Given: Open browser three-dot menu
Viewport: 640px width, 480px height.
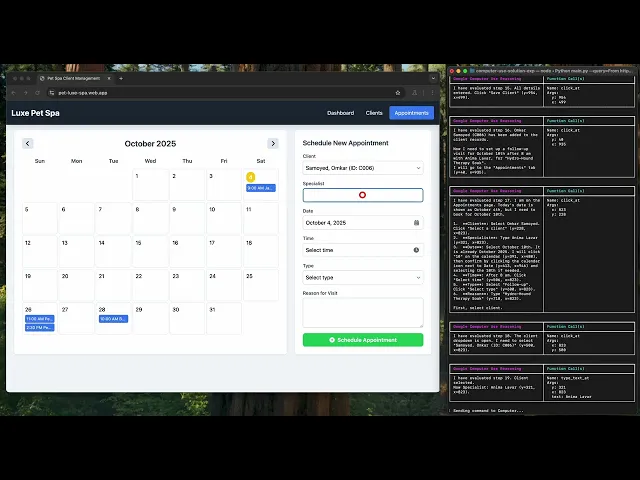Looking at the screenshot, I should click(x=432, y=93).
